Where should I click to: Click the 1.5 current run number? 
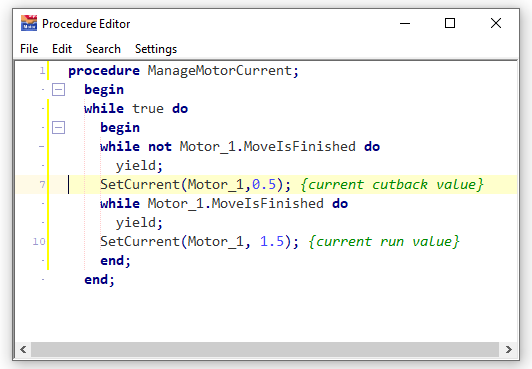[272, 241]
